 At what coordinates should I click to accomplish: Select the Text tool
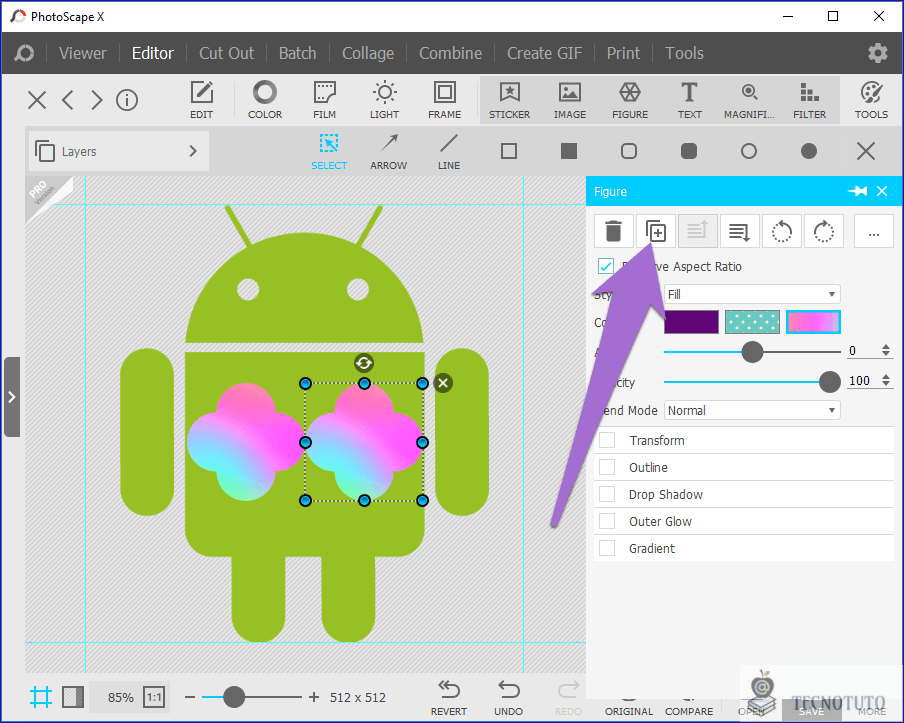coord(690,100)
